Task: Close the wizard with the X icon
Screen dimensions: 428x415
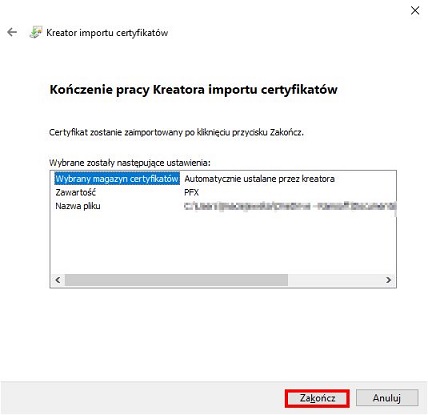Action: tap(415, 11)
